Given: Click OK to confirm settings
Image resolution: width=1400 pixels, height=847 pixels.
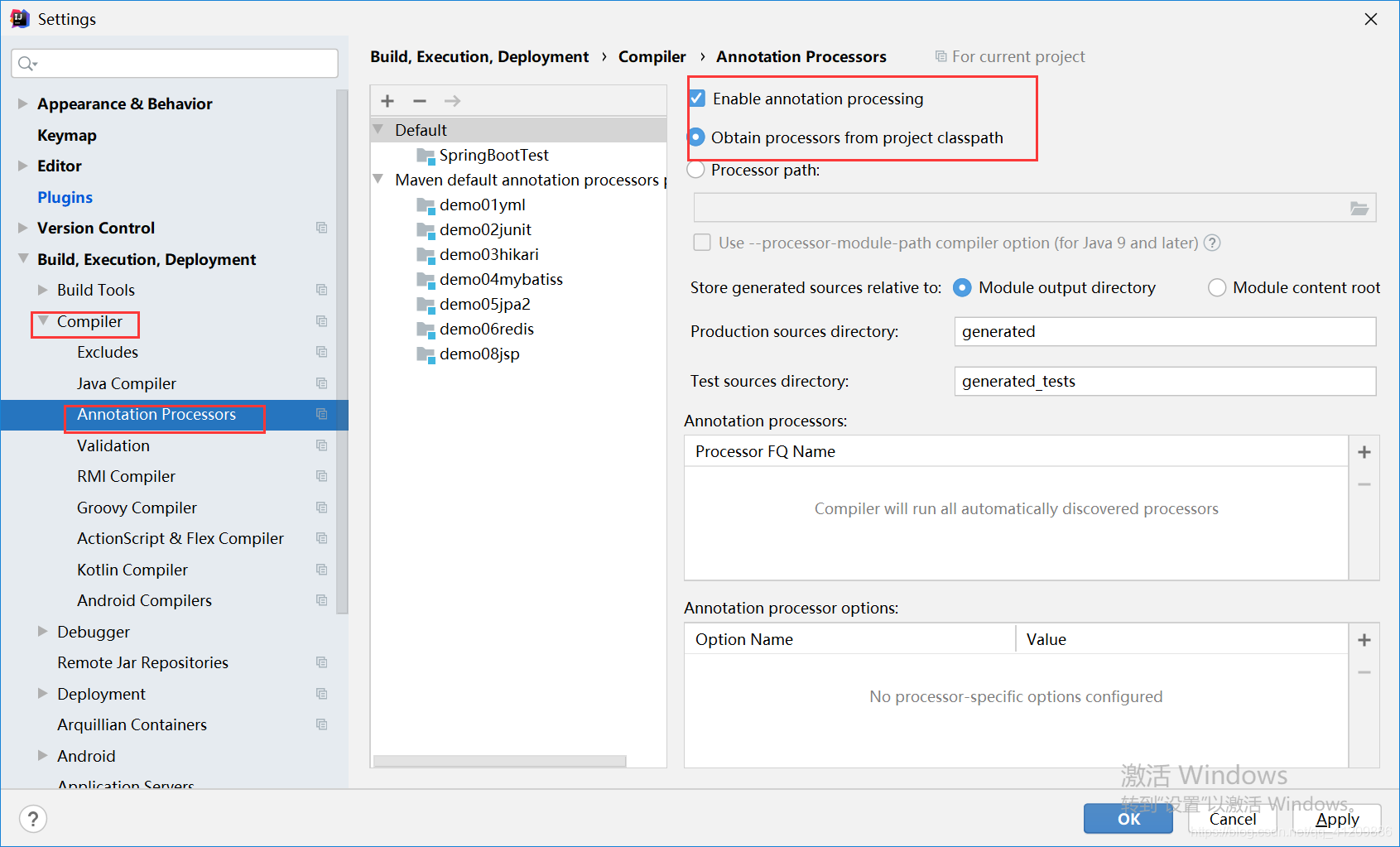Looking at the screenshot, I should (x=1128, y=819).
